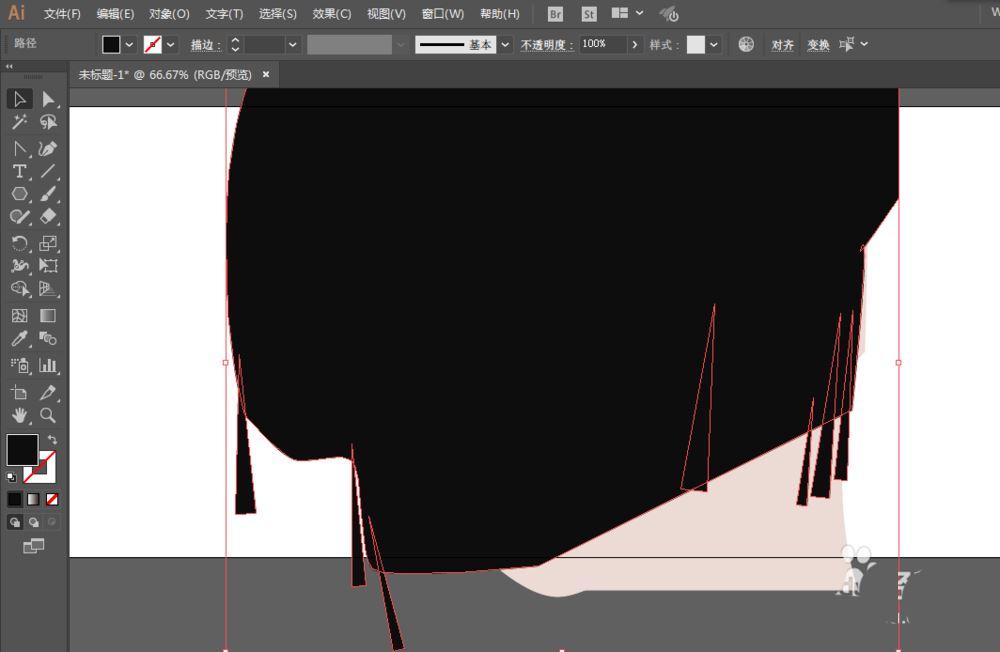Image resolution: width=1000 pixels, height=652 pixels.
Task: Open the Adobe Bridge (Br) icon
Action: click(554, 14)
